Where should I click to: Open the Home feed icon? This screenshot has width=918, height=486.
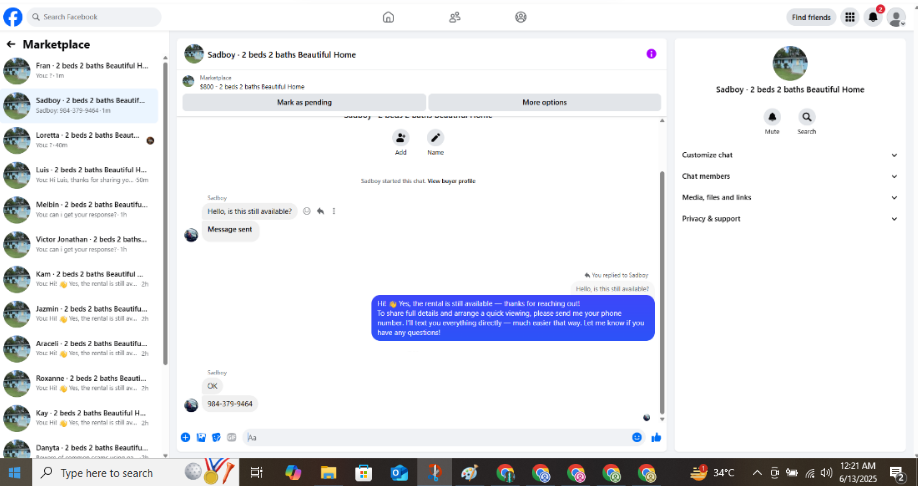[388, 17]
